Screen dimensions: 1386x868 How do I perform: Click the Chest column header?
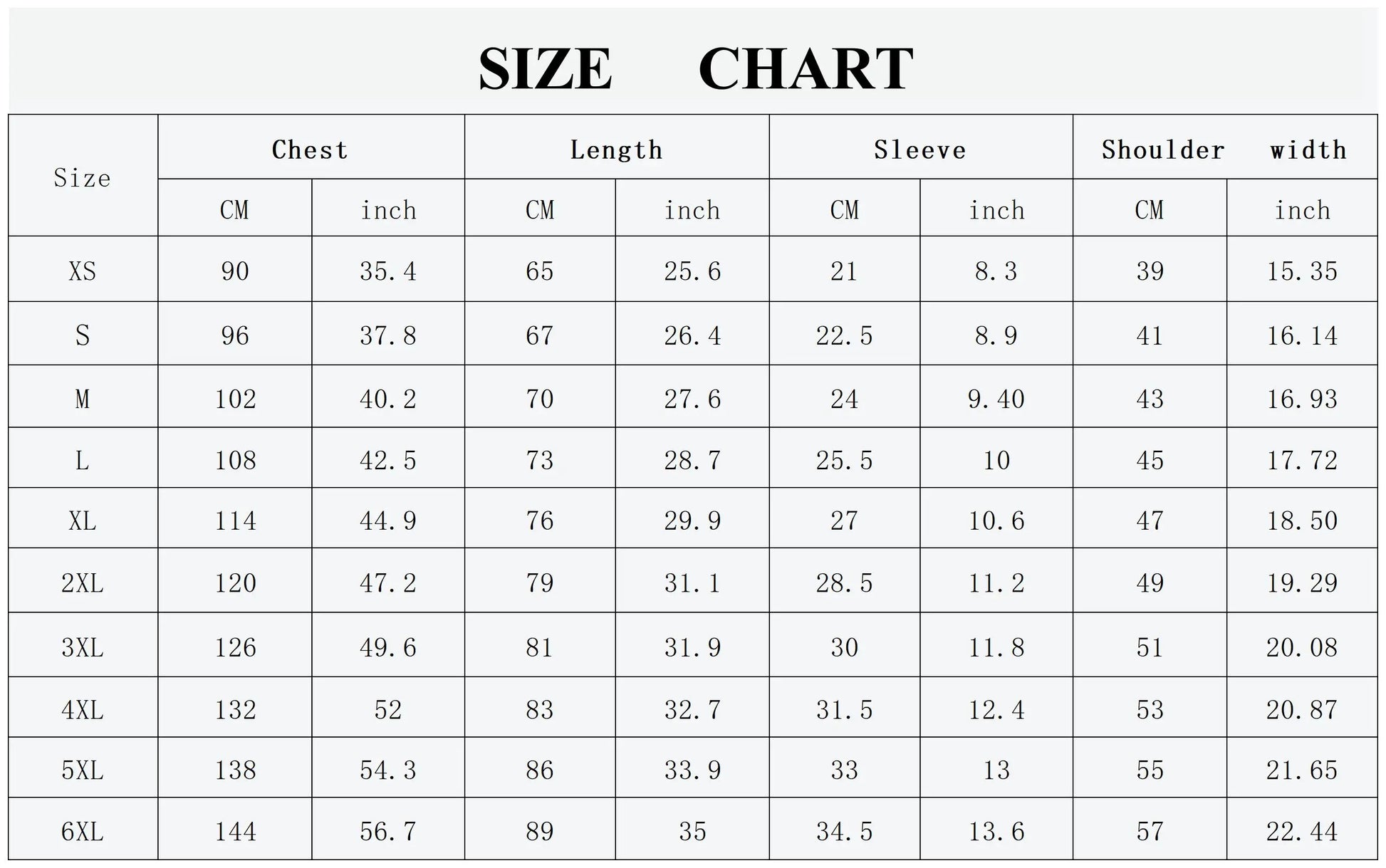311,150
